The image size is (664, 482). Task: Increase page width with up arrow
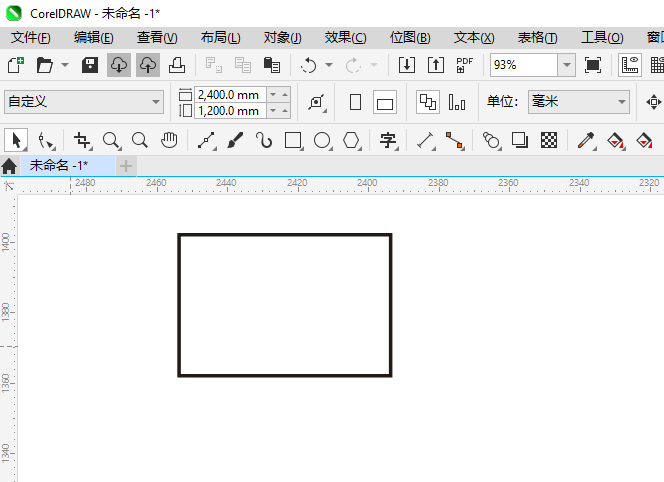pos(285,94)
